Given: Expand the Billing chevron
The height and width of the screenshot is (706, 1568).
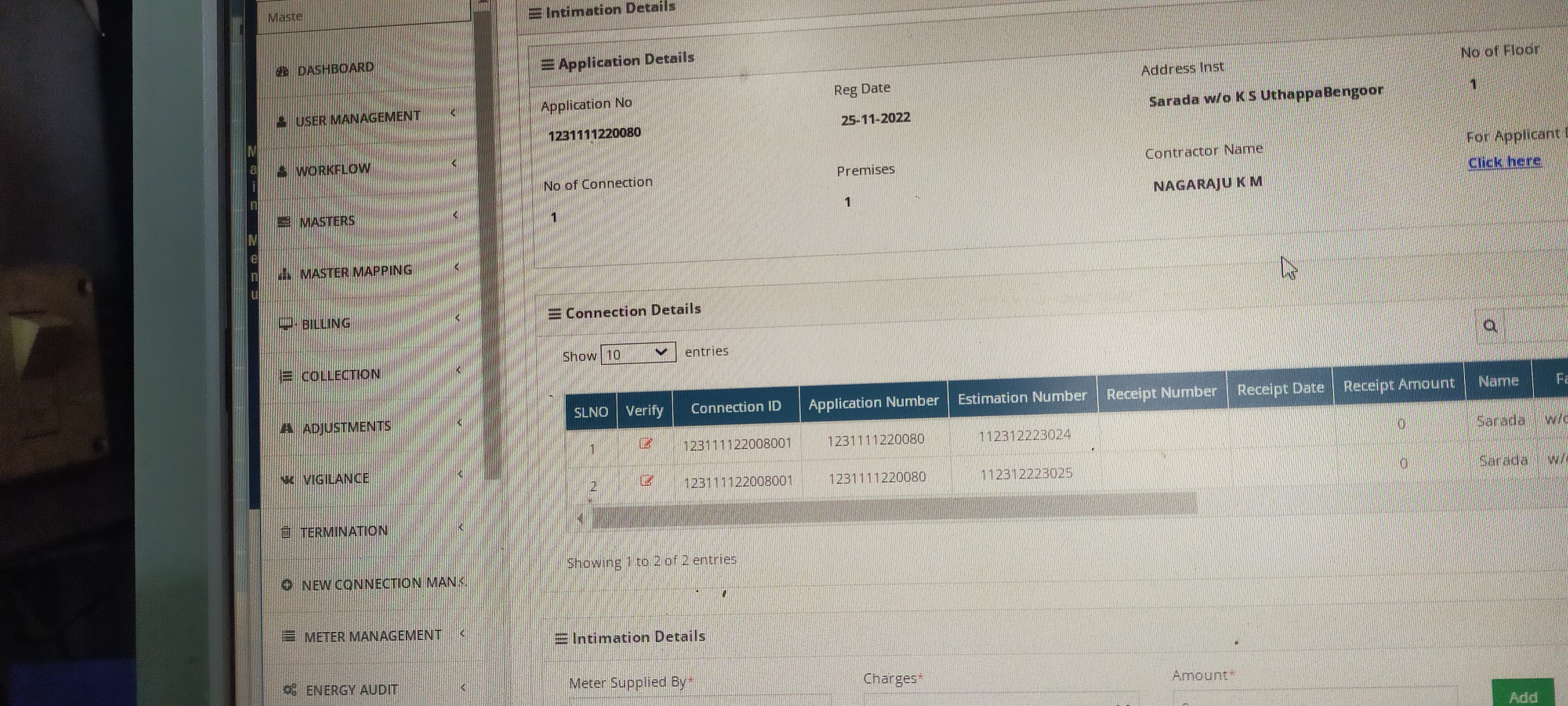Looking at the screenshot, I should pos(458,318).
